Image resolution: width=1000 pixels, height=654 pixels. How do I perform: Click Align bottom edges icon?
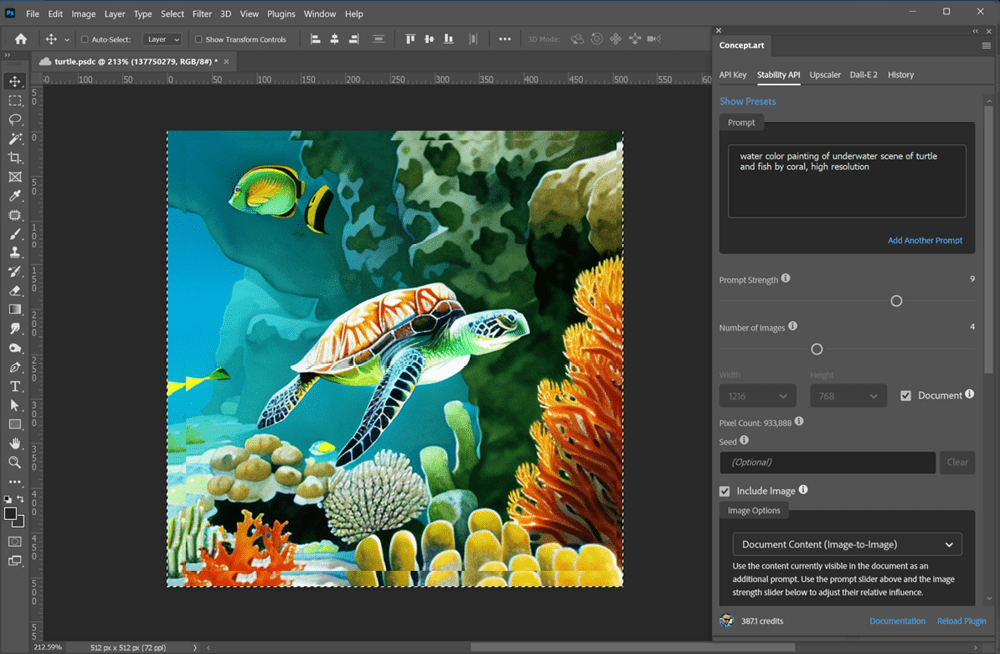(448, 39)
